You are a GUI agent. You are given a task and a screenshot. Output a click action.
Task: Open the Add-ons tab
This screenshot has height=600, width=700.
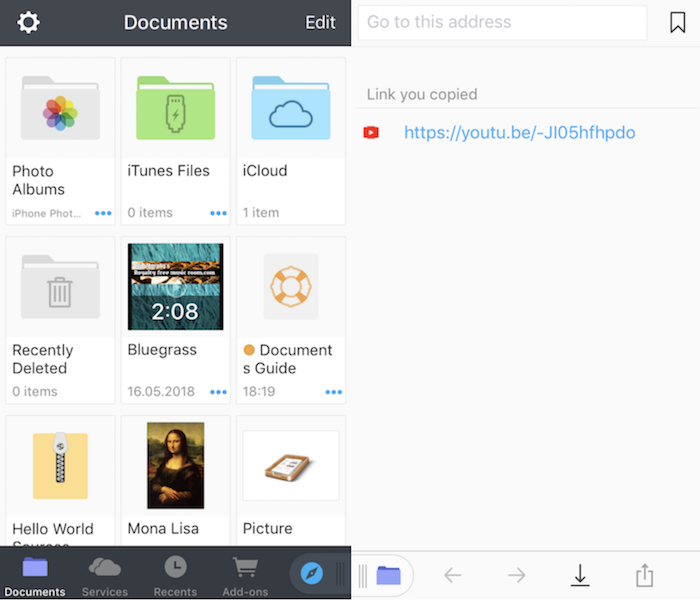(x=245, y=575)
